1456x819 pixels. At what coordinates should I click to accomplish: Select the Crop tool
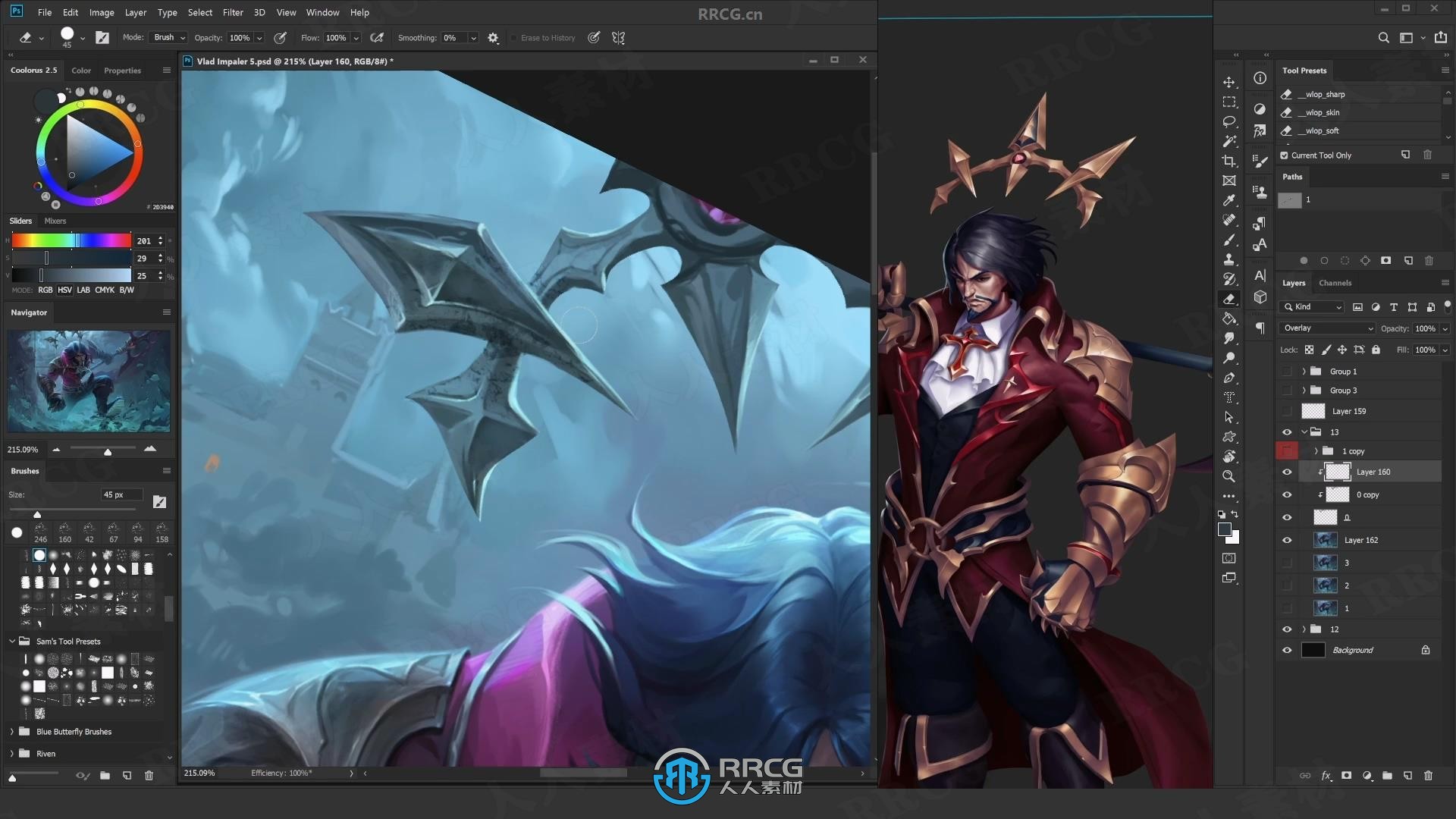(1229, 161)
